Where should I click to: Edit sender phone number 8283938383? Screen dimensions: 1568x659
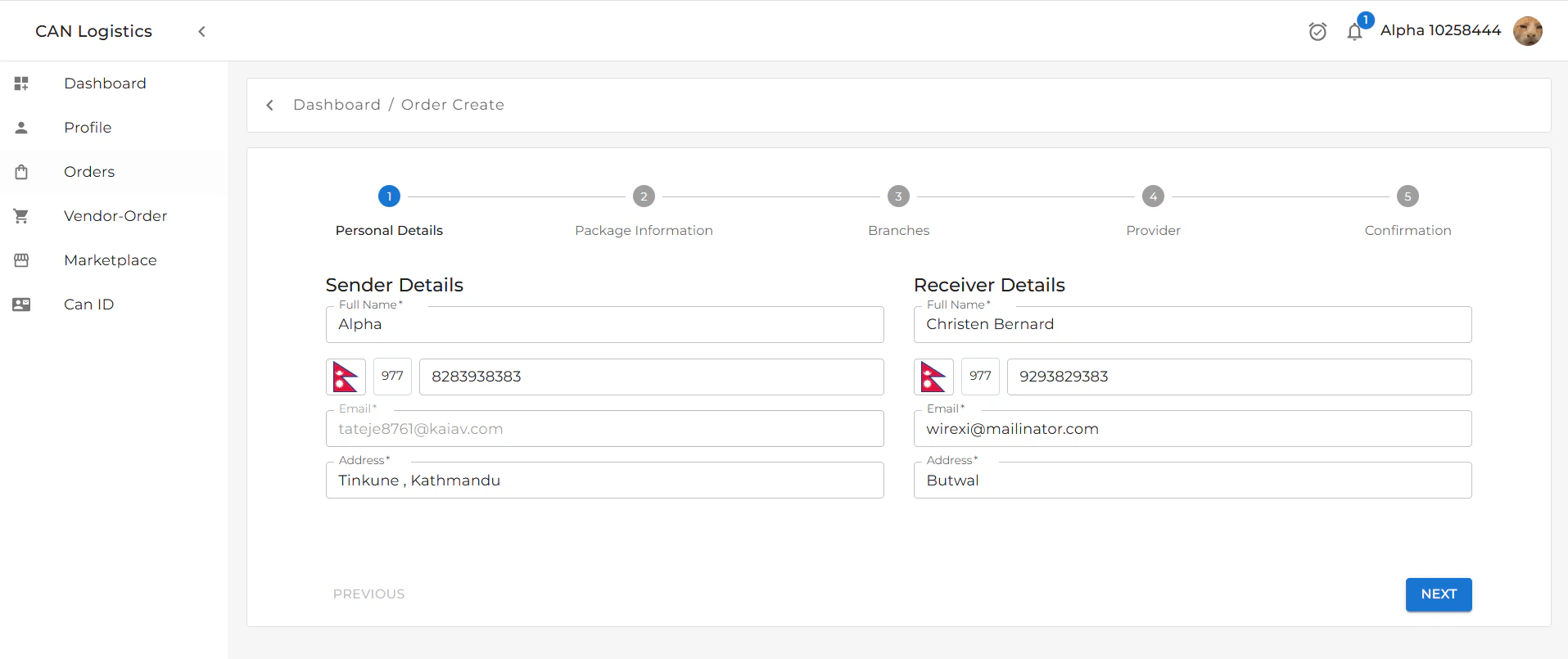coord(651,377)
